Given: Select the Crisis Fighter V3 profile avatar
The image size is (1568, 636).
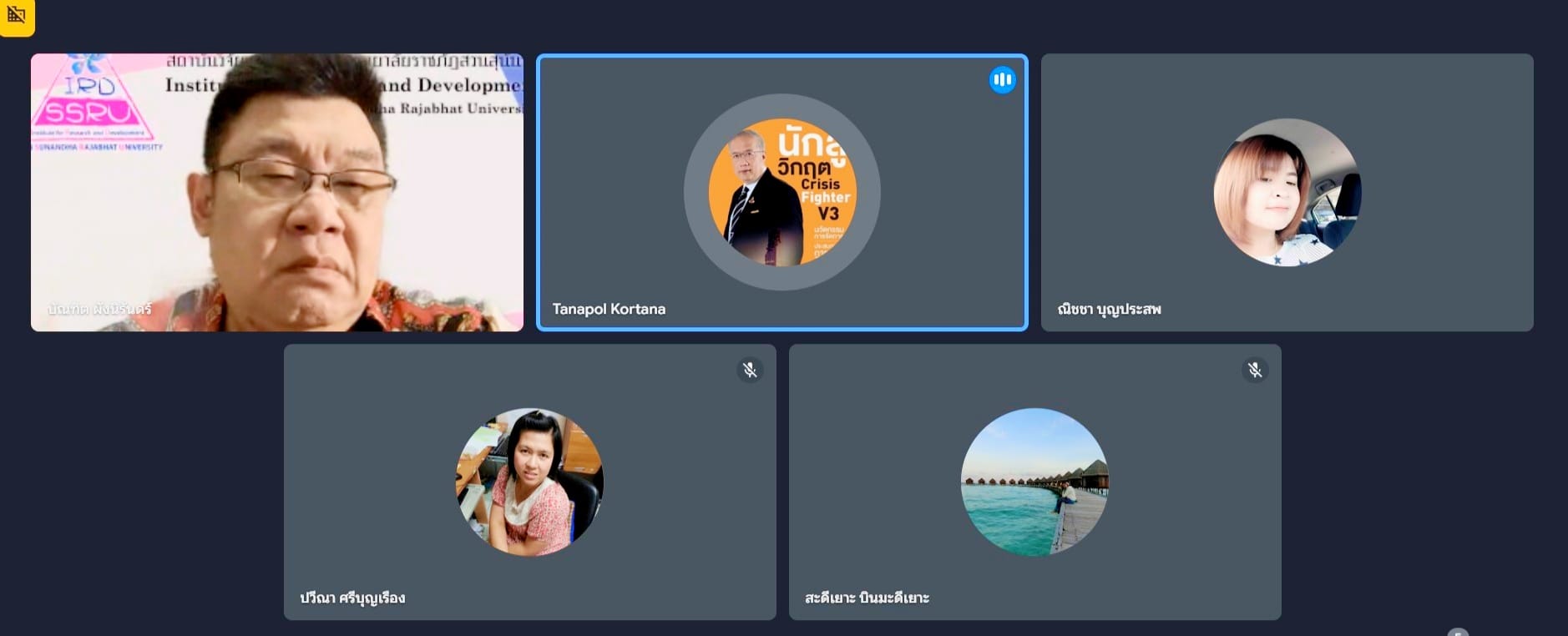Looking at the screenshot, I should pos(781,193).
